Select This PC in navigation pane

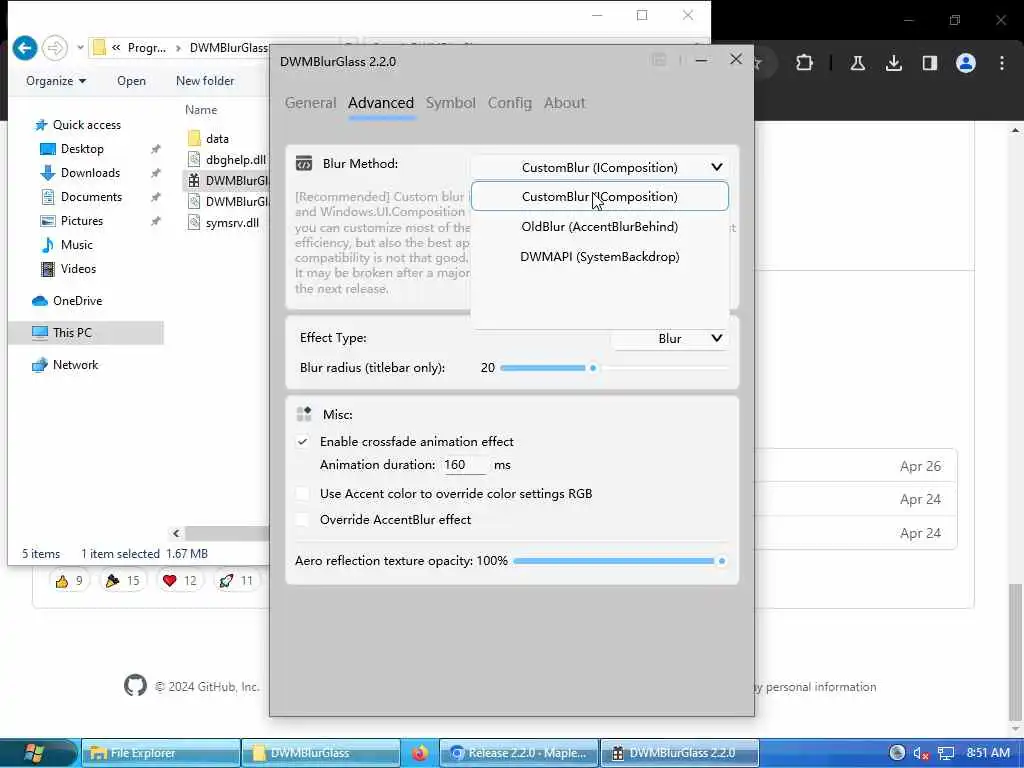pyautogui.click(x=86, y=332)
